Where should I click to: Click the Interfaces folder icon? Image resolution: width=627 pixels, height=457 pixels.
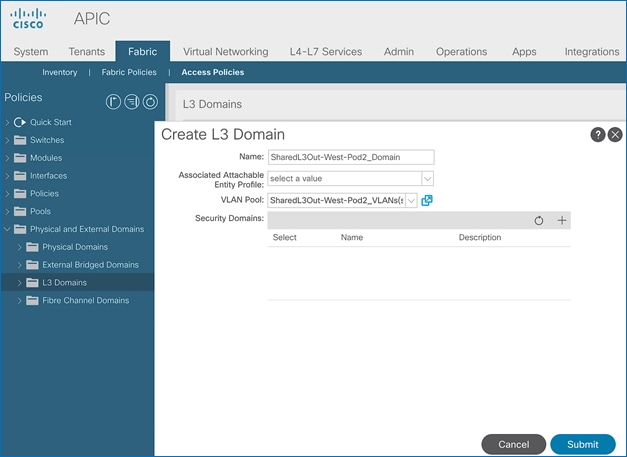(20, 176)
